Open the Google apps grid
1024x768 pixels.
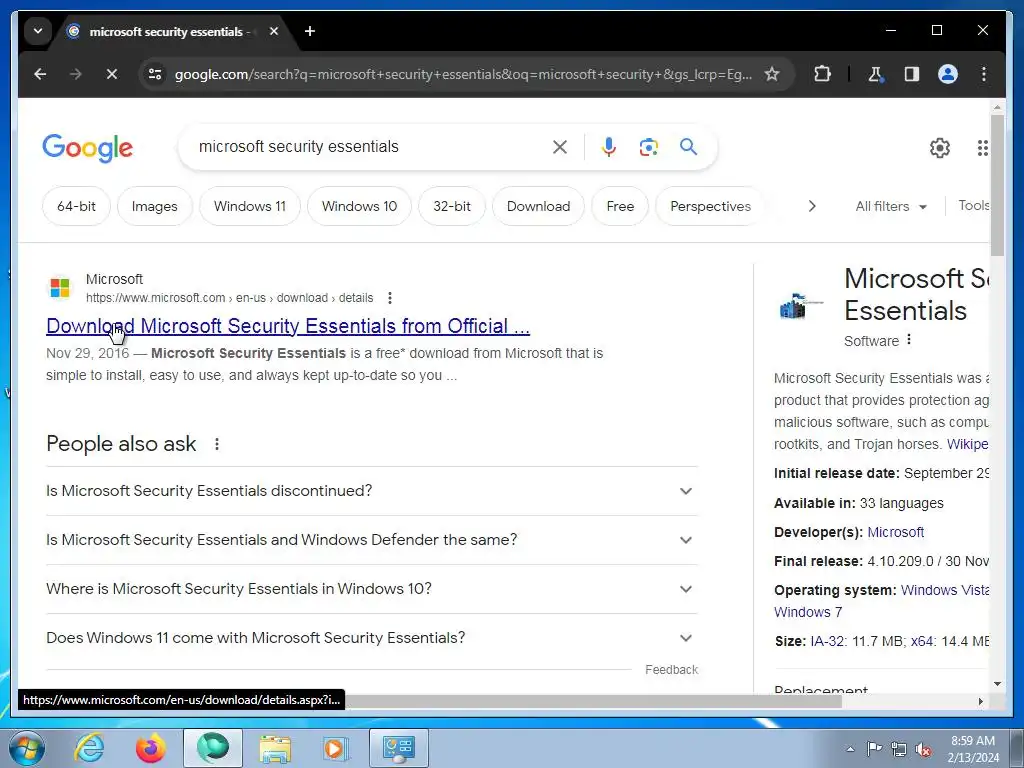point(982,148)
